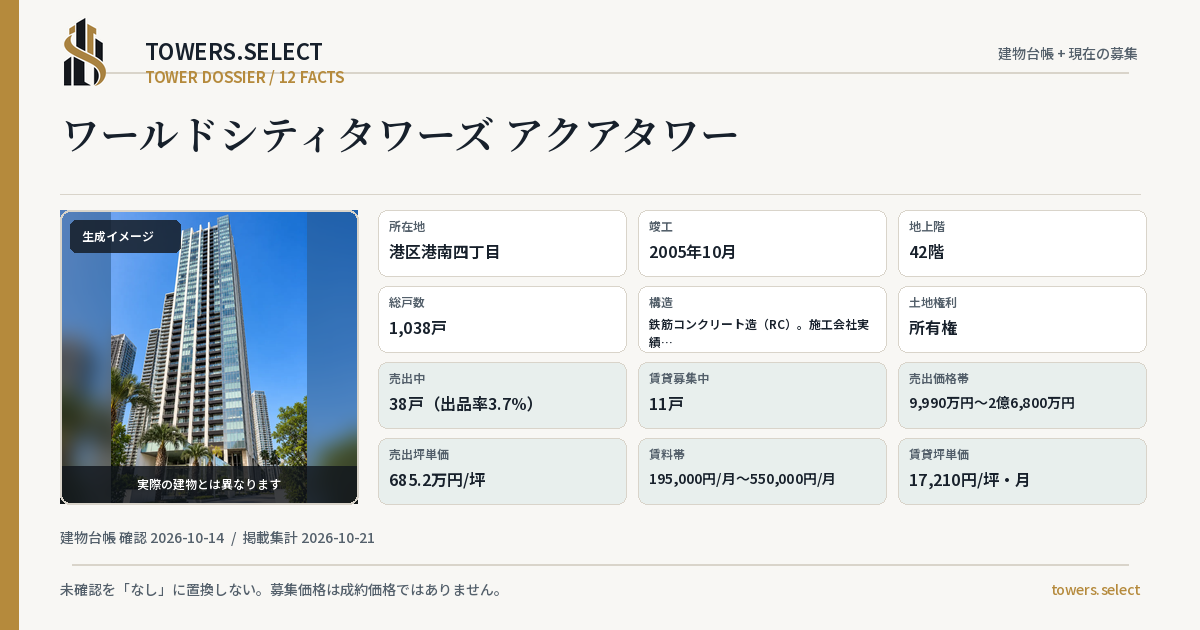
Task: Select the 賃貸坪単価 17,210円/坪・月 card
Action: point(1022,471)
